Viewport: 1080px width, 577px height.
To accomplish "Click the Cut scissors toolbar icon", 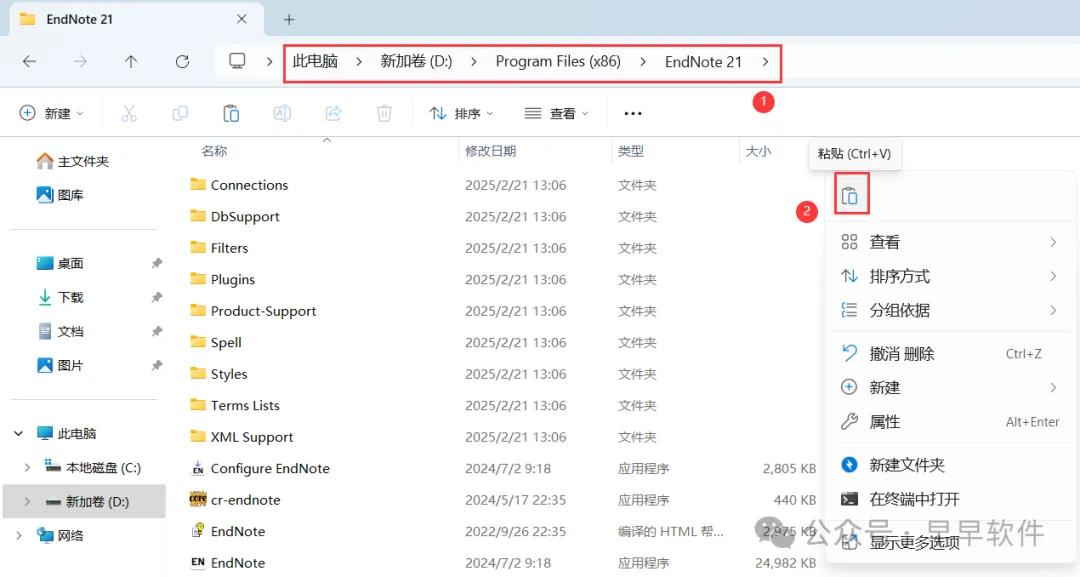I will pos(129,114).
